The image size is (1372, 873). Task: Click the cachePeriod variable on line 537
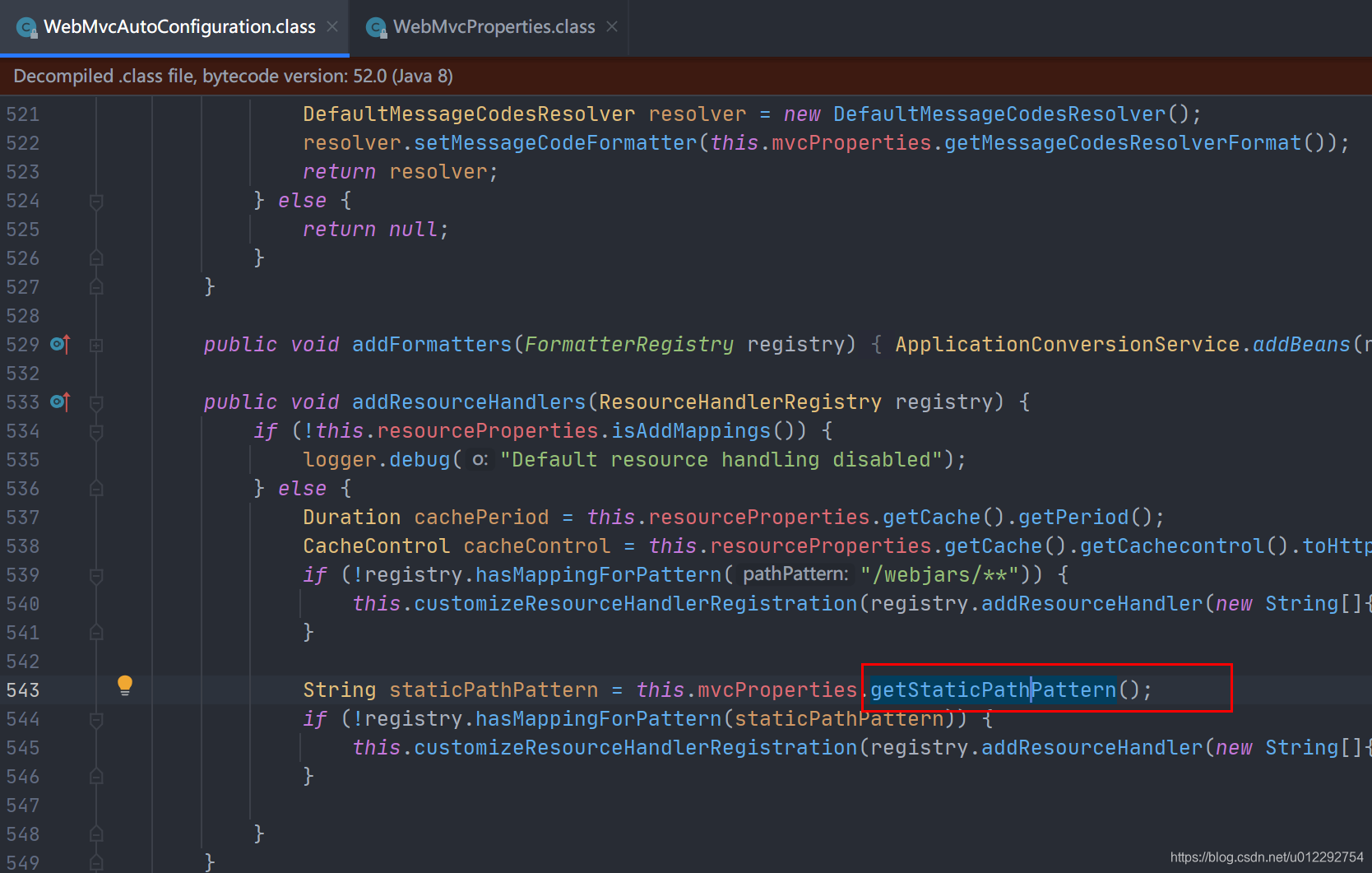pyautogui.click(x=481, y=517)
